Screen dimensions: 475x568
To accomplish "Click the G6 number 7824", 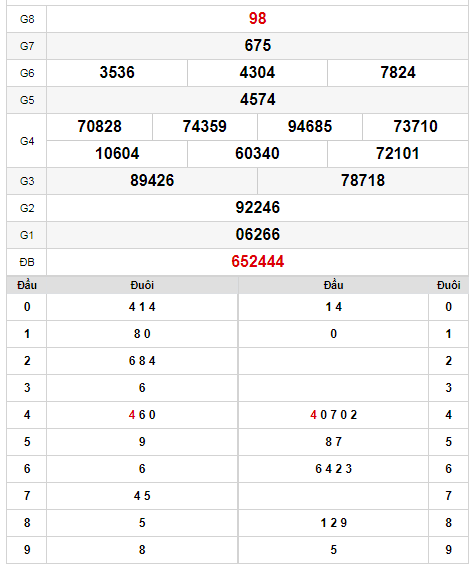I will [398, 72].
